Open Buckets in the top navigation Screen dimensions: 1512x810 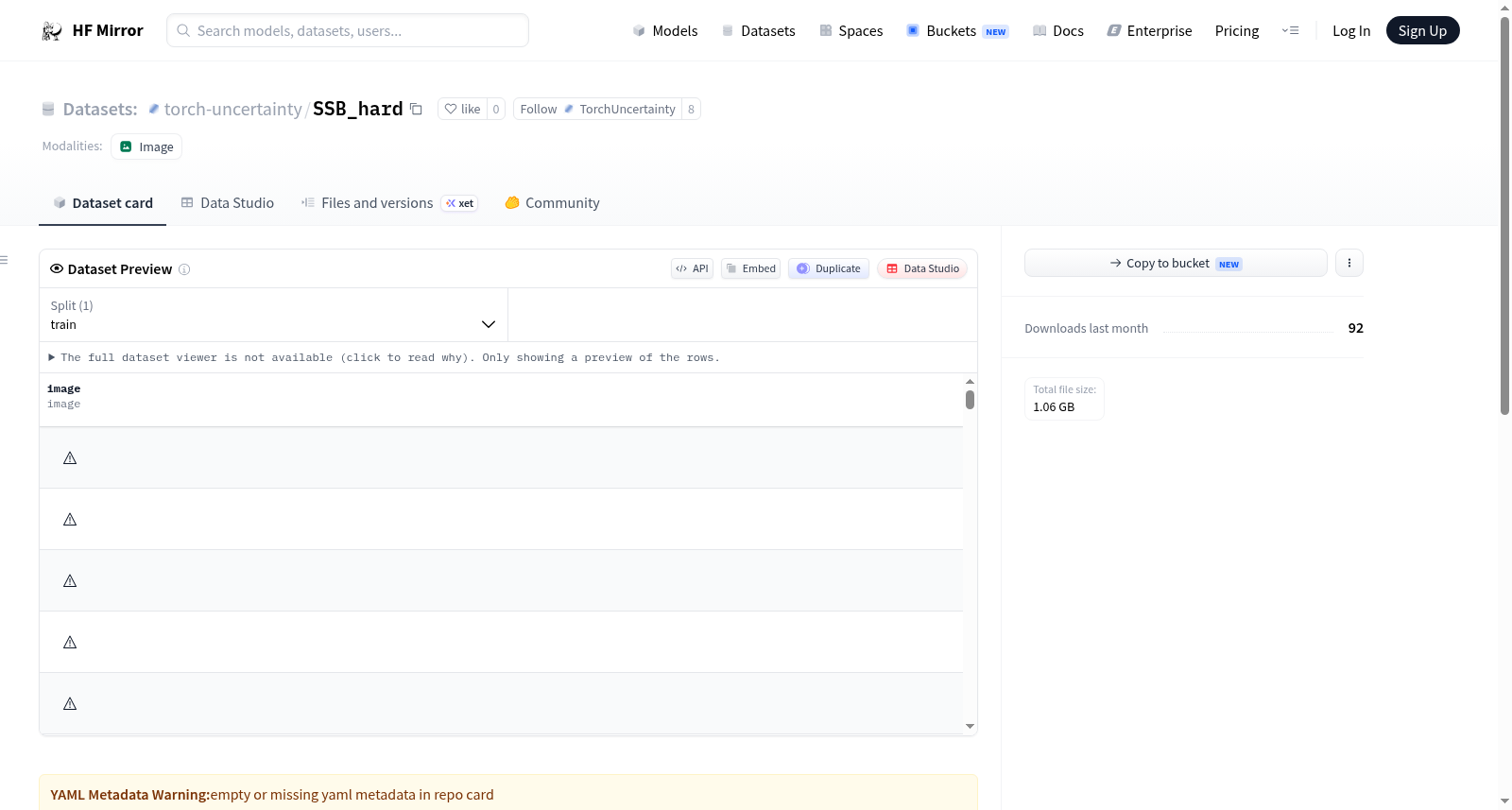click(x=957, y=31)
